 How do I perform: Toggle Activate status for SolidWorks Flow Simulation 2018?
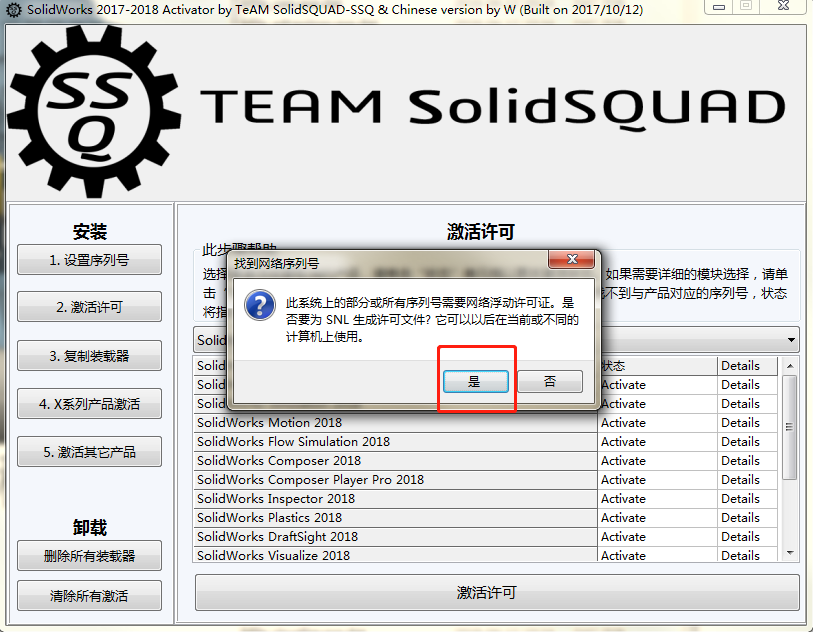coord(657,442)
